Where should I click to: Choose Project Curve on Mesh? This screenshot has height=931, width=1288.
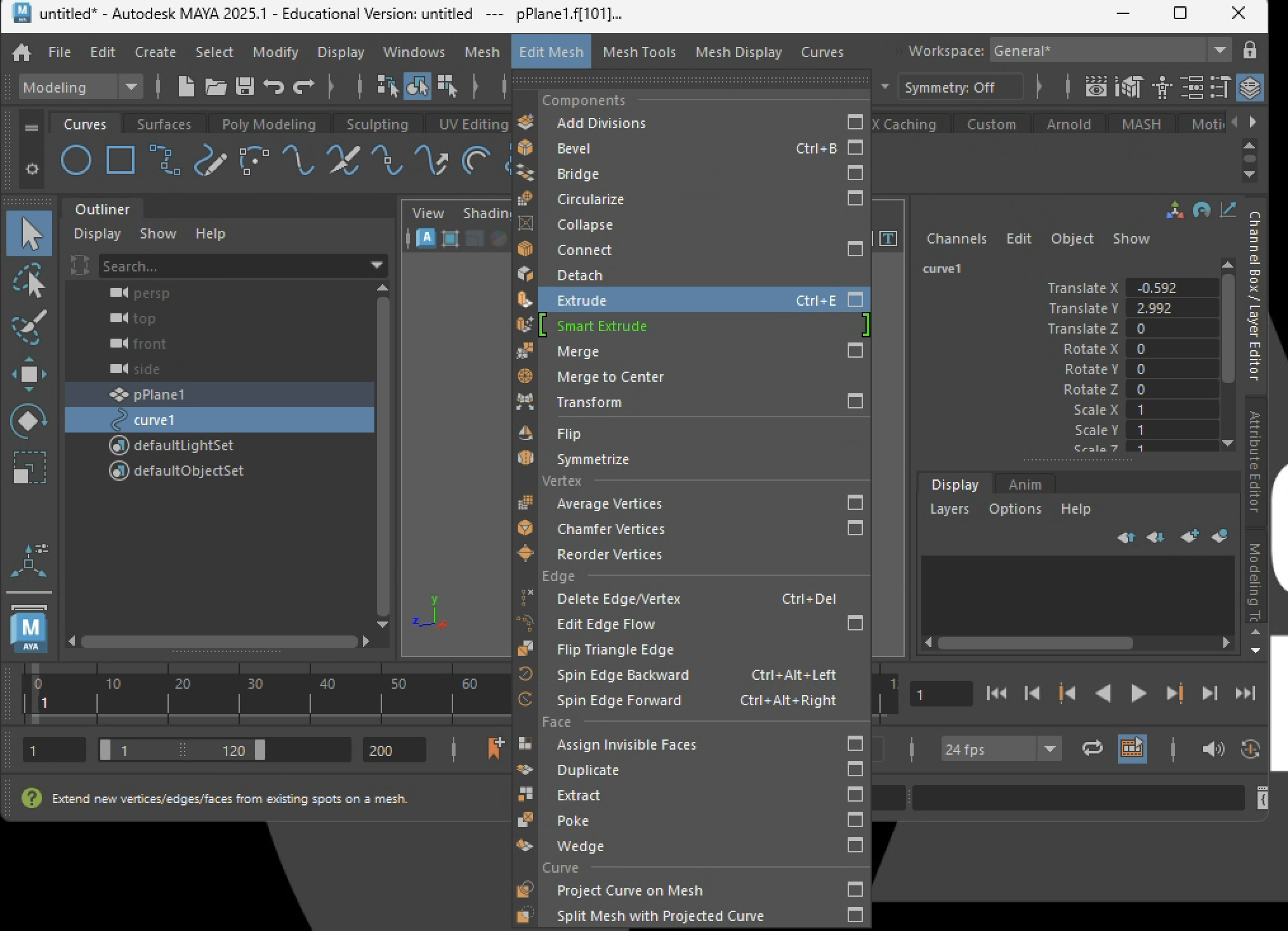(629, 890)
